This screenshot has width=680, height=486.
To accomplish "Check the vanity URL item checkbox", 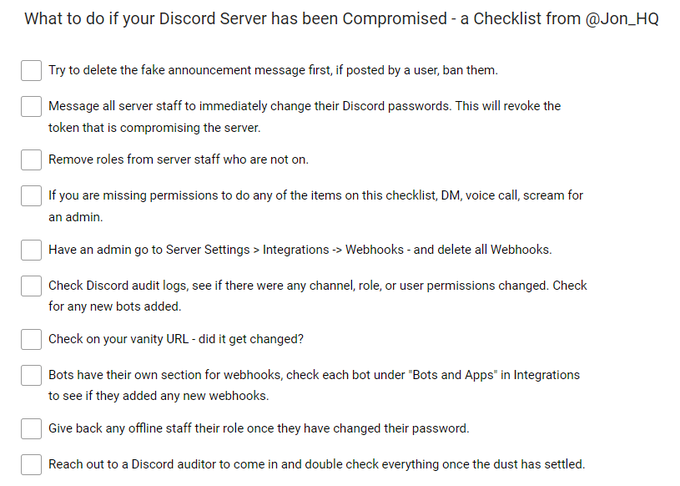I will (31, 339).
